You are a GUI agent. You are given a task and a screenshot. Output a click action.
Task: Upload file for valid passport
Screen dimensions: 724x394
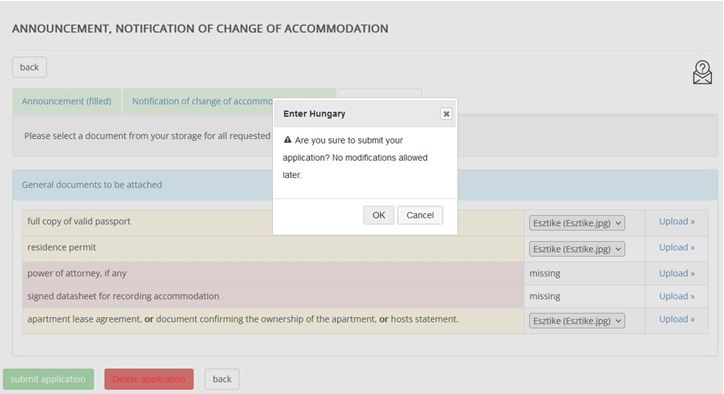(x=676, y=222)
